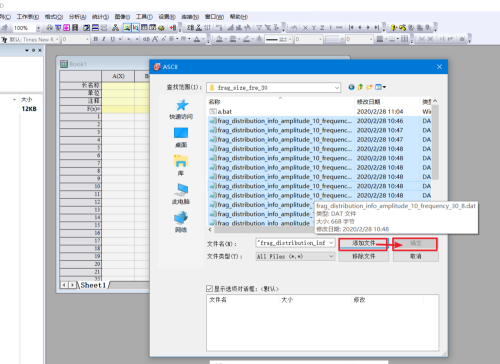Set column as Z in toolbar

[322, 28]
